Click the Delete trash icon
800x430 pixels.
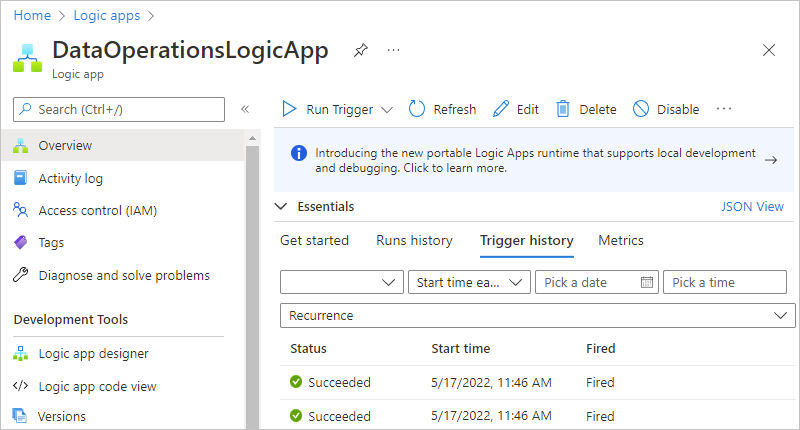[x=564, y=109]
